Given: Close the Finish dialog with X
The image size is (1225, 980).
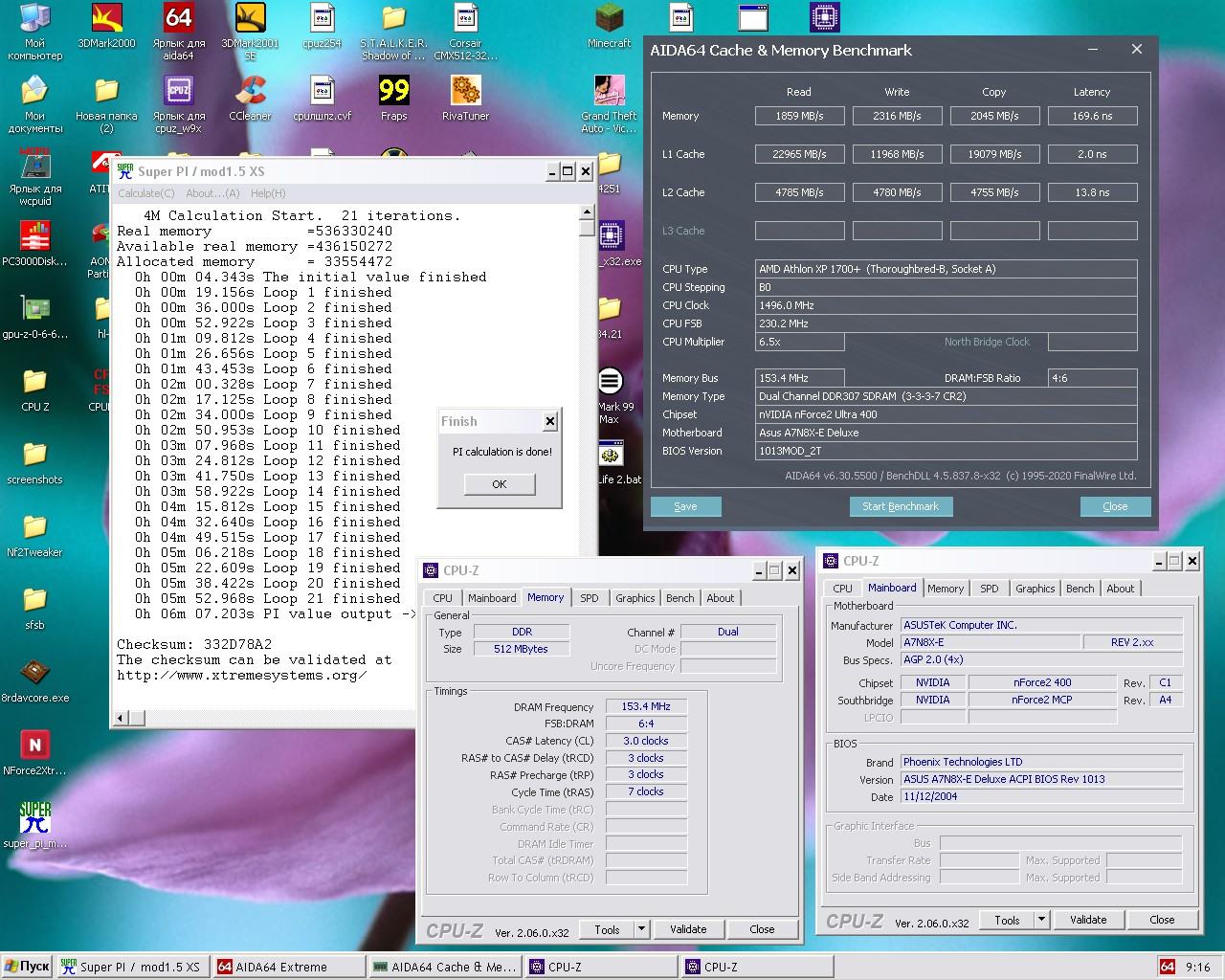Looking at the screenshot, I should click(549, 421).
